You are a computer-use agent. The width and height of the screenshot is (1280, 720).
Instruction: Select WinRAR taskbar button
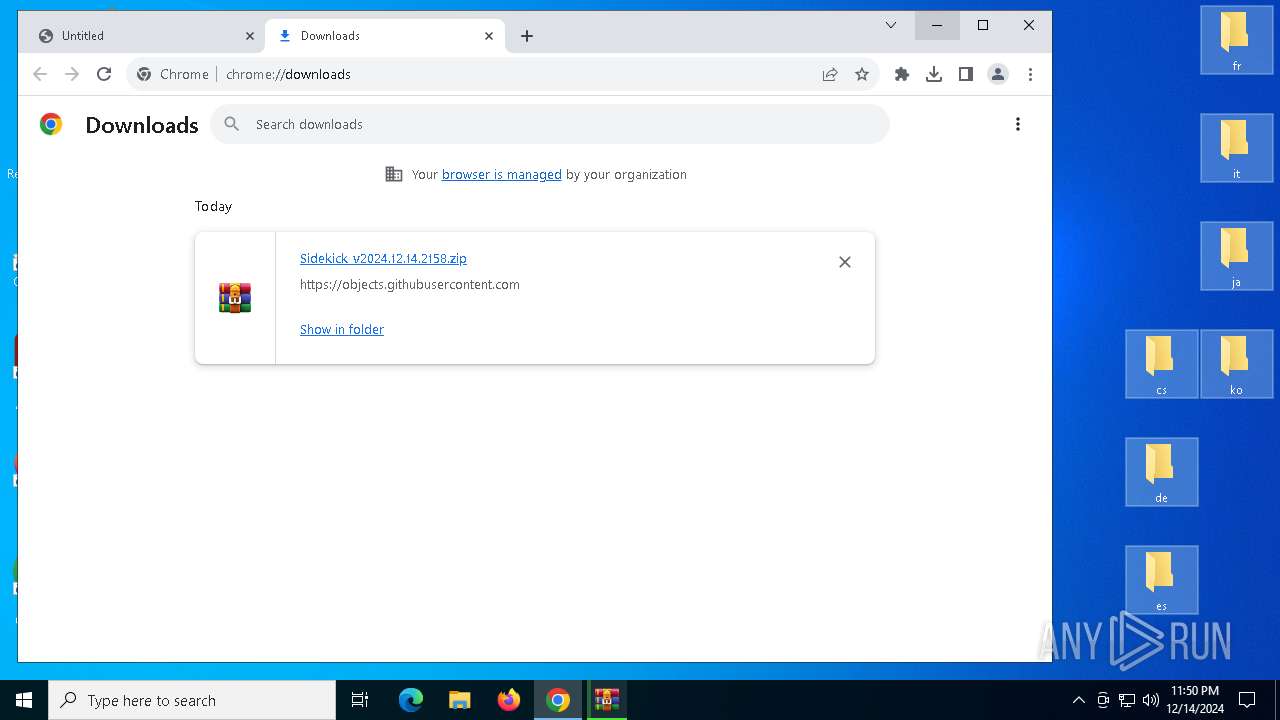607,700
